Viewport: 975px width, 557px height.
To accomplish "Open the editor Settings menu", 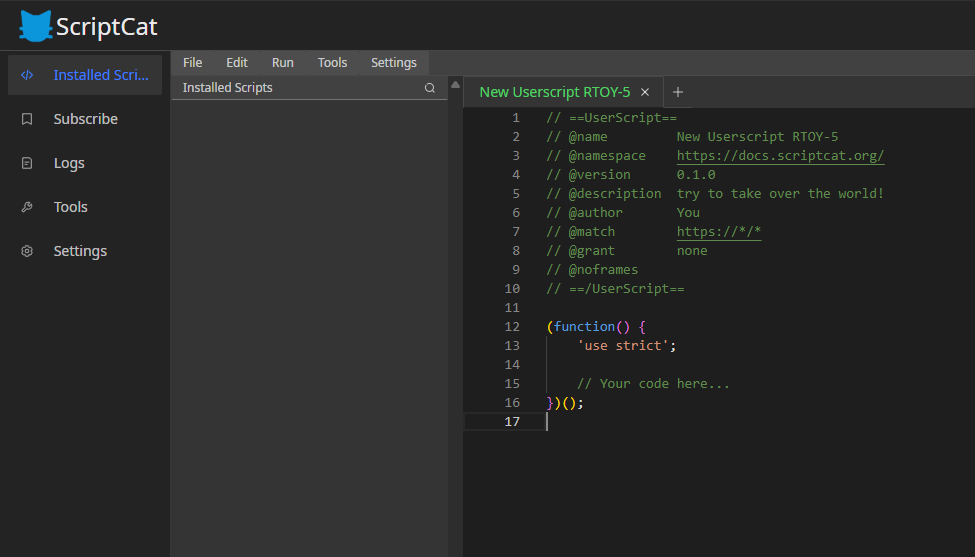I will click(x=394, y=63).
